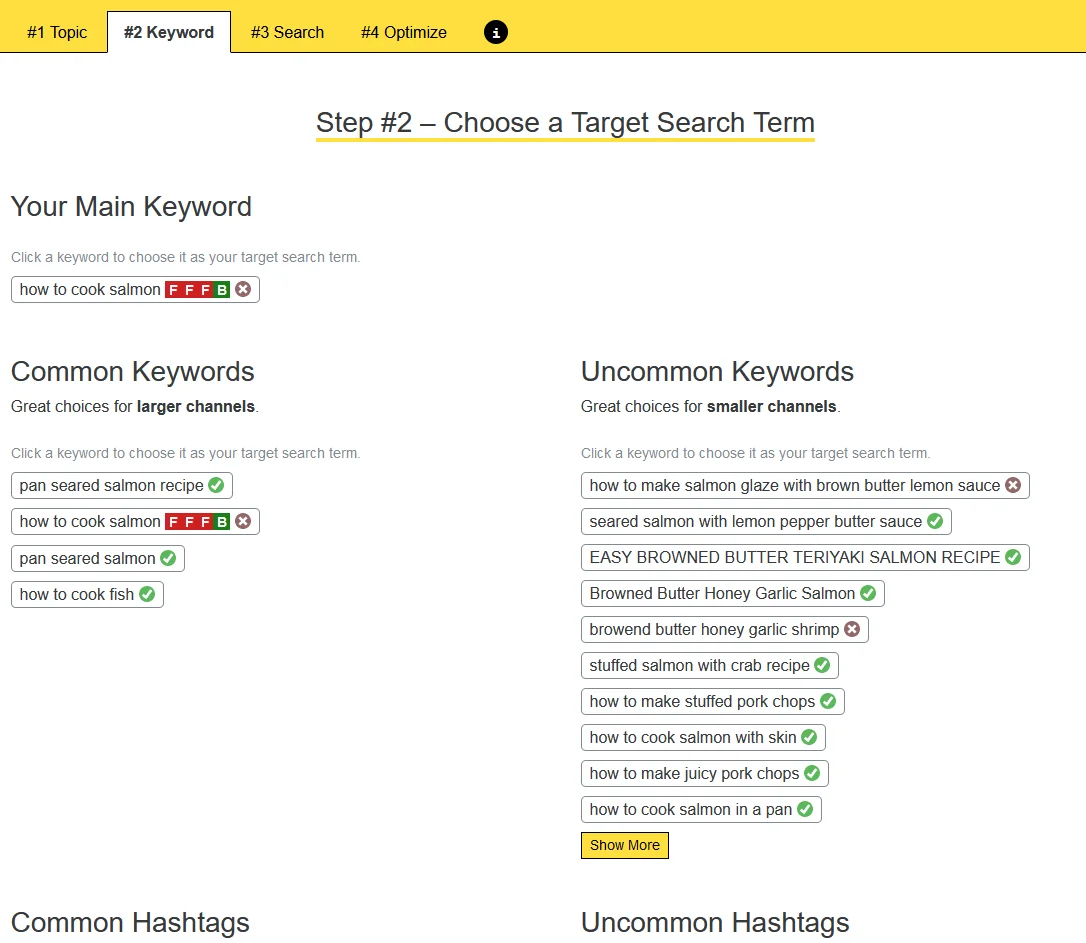Choose 'how to make stuffed pork chops' keyword
Image resolution: width=1086 pixels, height=943 pixels.
702,702
